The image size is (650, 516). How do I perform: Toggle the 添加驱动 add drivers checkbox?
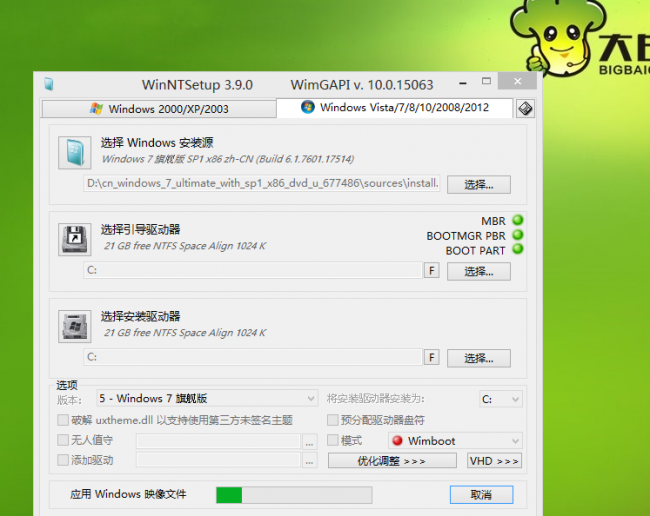(x=63, y=460)
